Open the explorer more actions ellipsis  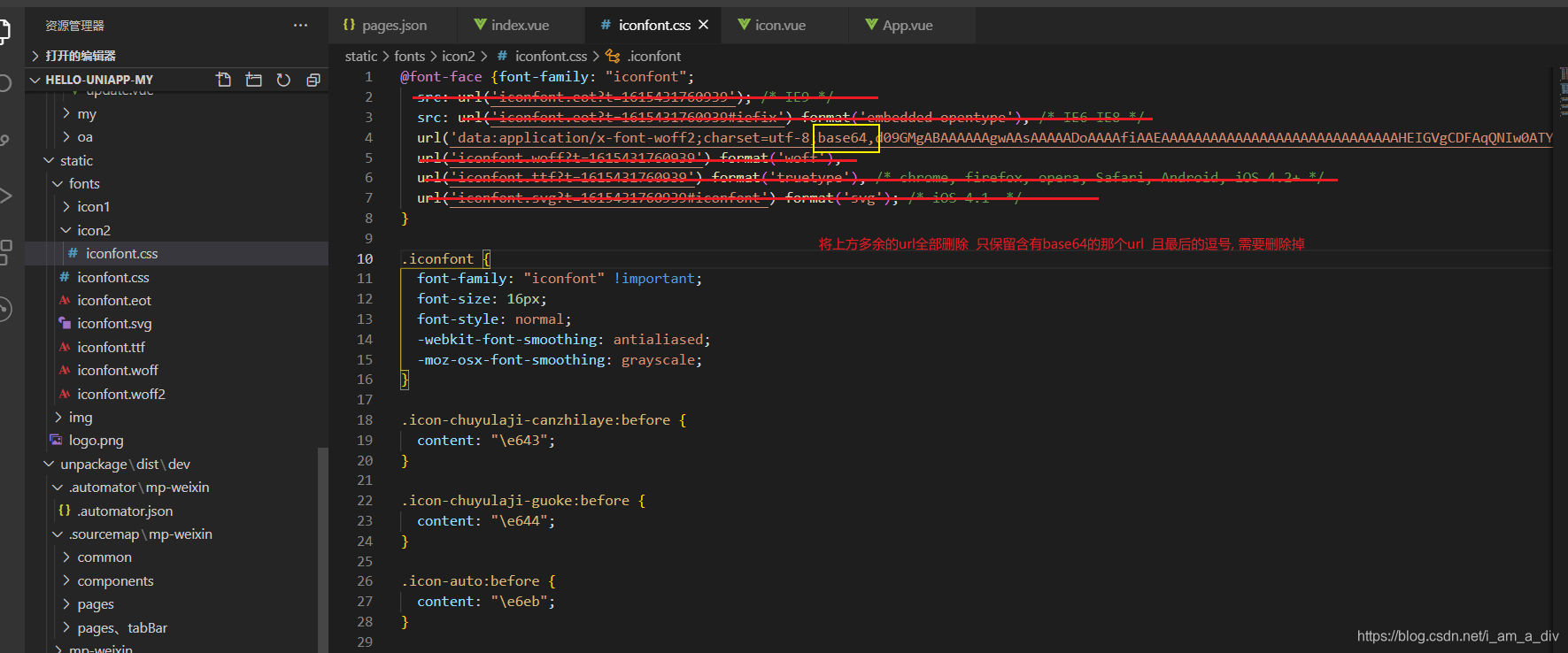tap(301, 25)
